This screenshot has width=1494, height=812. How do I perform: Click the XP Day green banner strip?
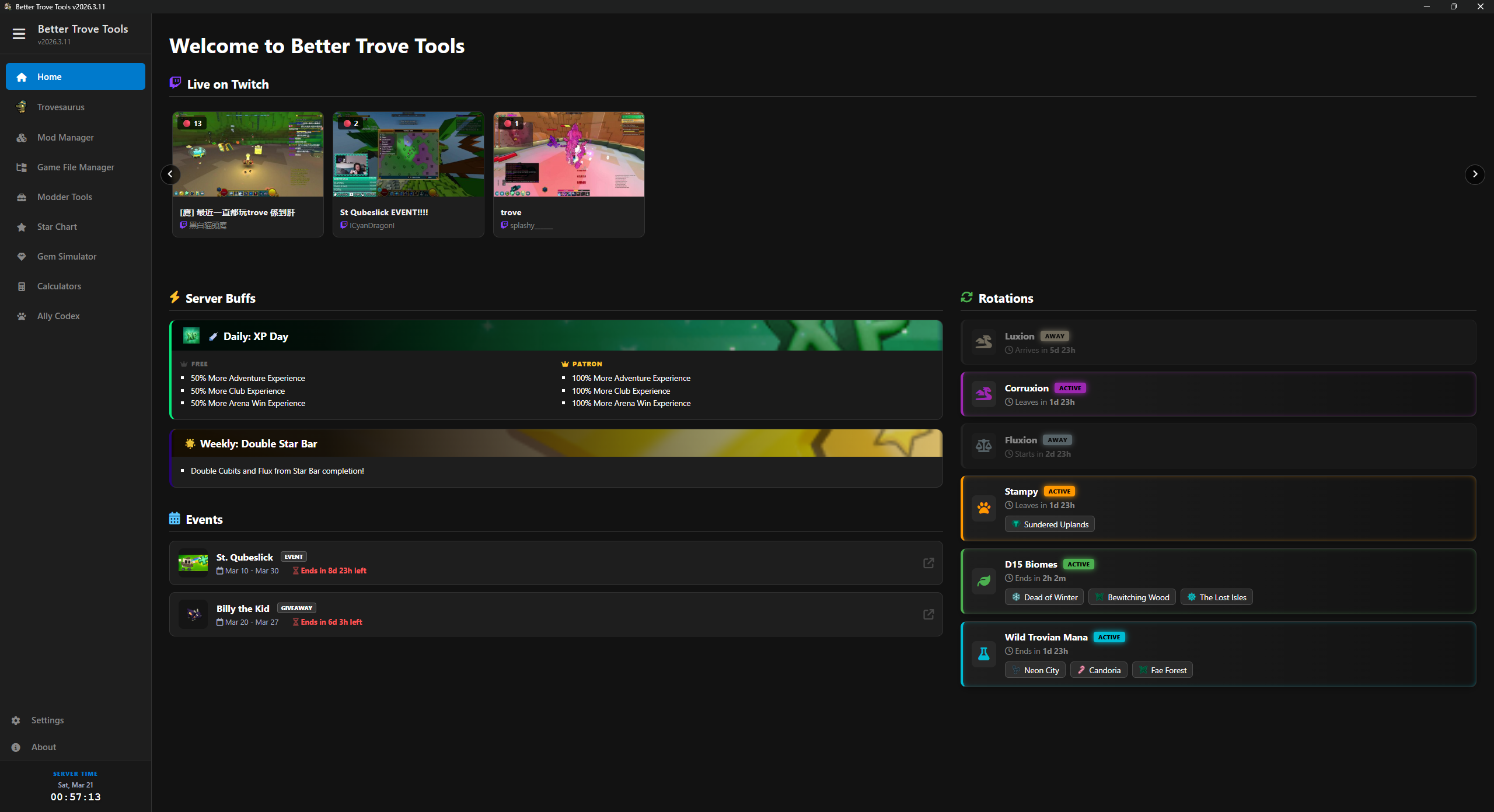tap(554, 336)
